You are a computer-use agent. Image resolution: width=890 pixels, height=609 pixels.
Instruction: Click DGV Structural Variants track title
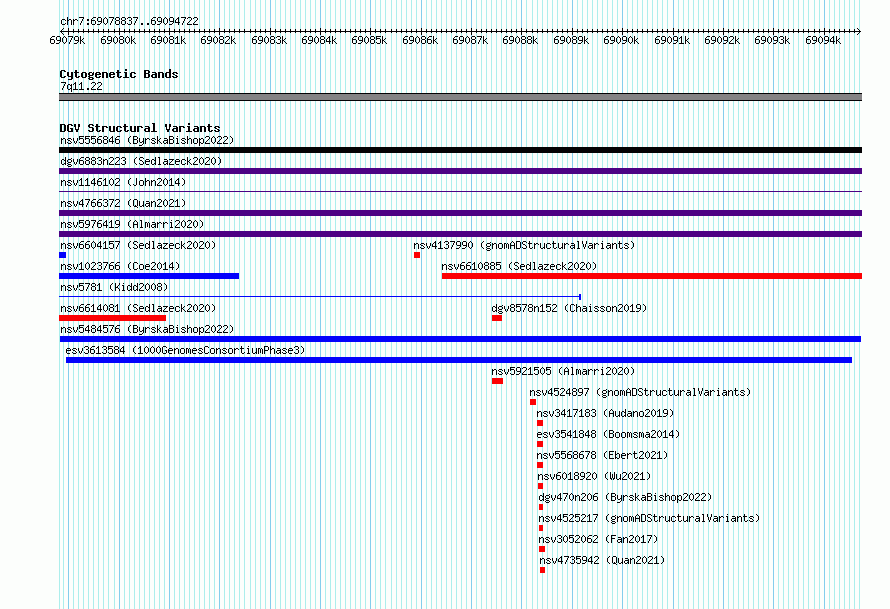point(140,128)
